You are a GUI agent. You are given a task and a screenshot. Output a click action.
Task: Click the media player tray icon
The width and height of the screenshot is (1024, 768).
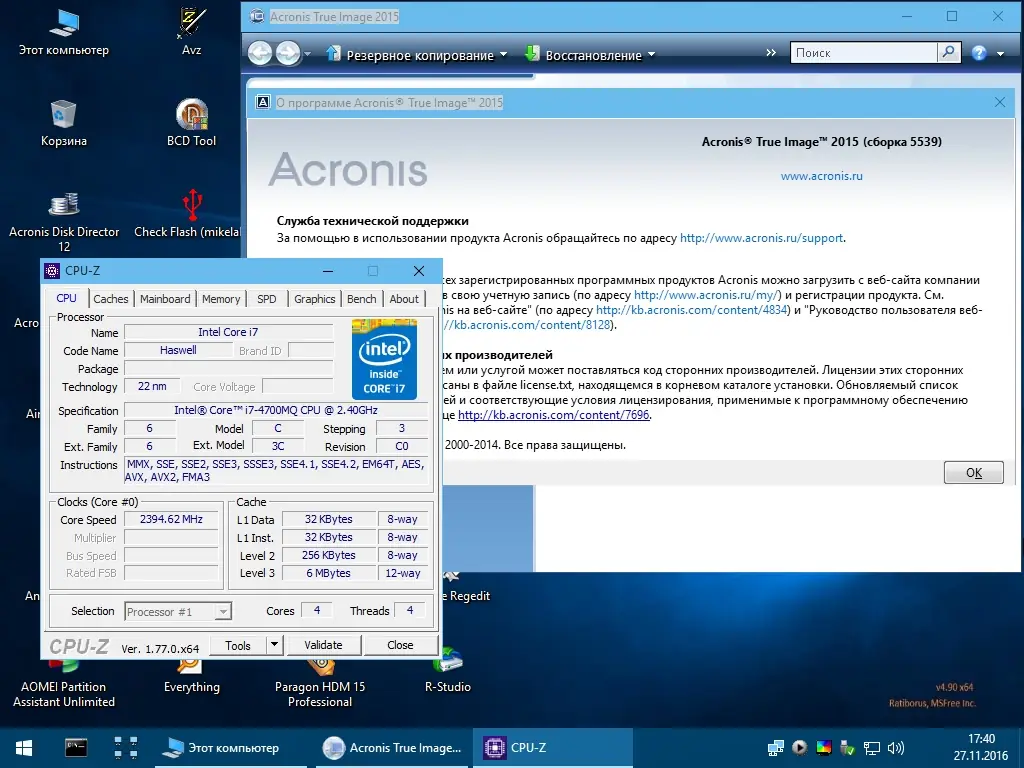[x=799, y=748]
